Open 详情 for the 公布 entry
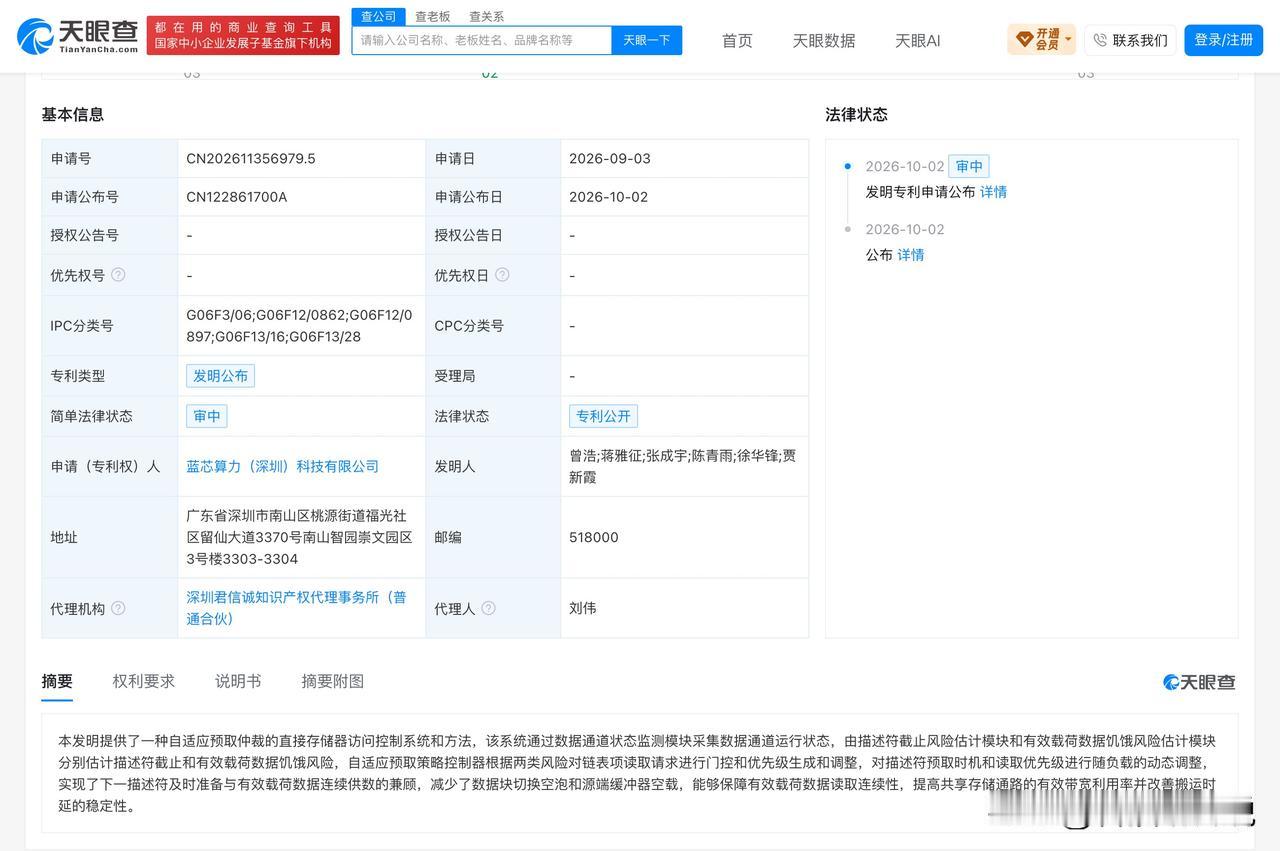Viewport: 1280px width, 851px height. tap(911, 255)
